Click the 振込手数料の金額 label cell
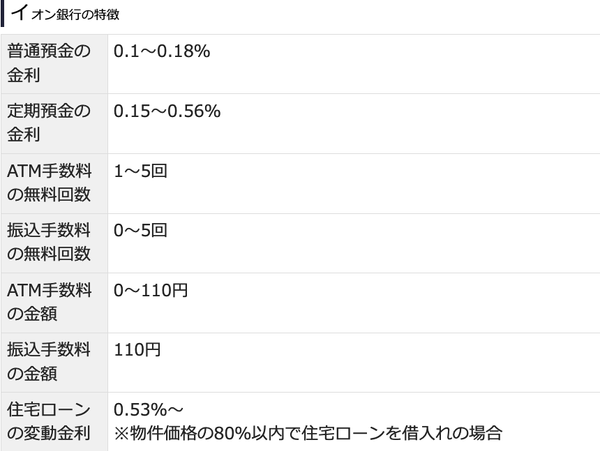 click(53, 363)
